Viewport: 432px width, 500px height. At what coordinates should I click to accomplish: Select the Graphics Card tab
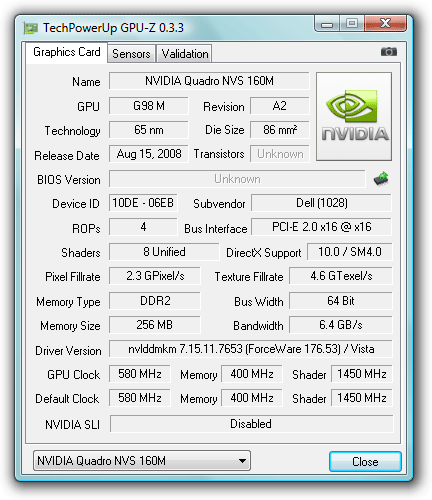coord(67,52)
